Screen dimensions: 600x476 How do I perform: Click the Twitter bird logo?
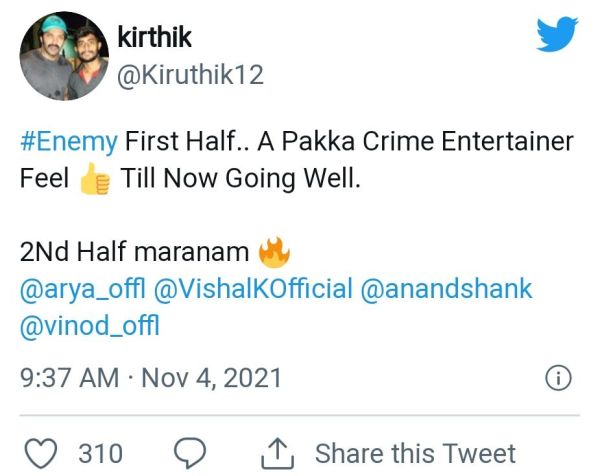pos(557,34)
